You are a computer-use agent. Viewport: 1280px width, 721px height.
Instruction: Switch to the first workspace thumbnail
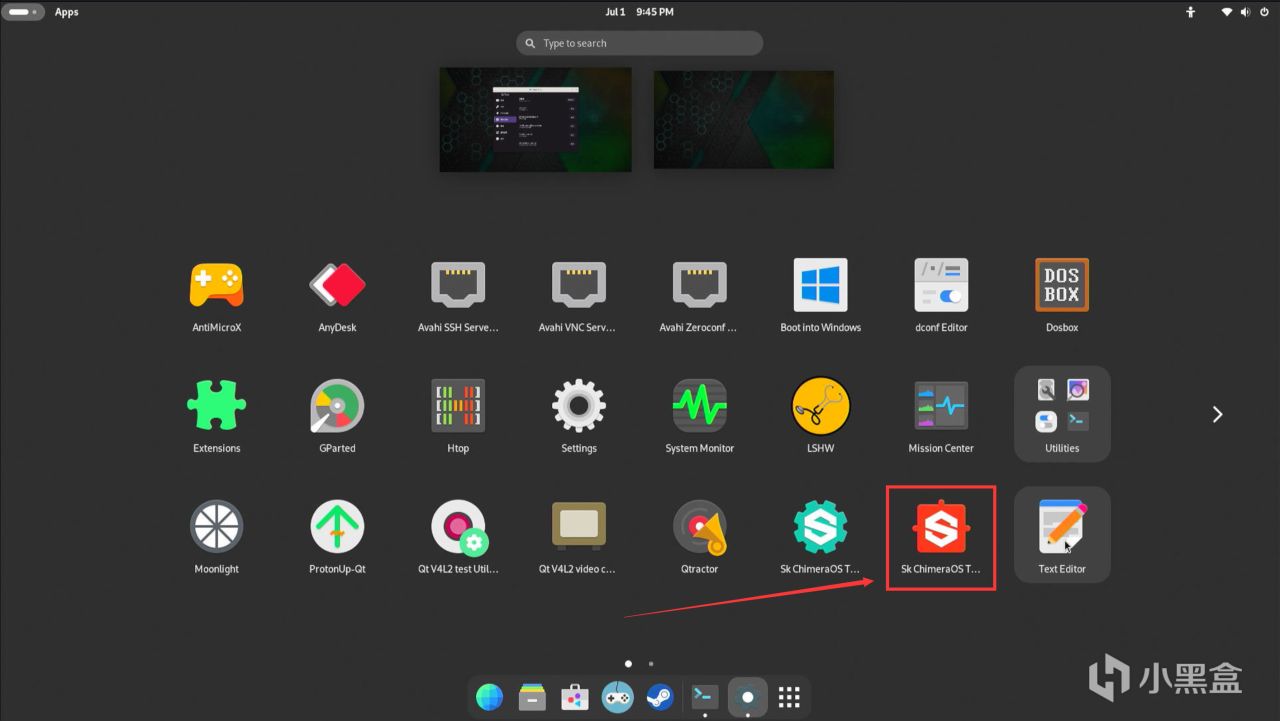pos(536,119)
